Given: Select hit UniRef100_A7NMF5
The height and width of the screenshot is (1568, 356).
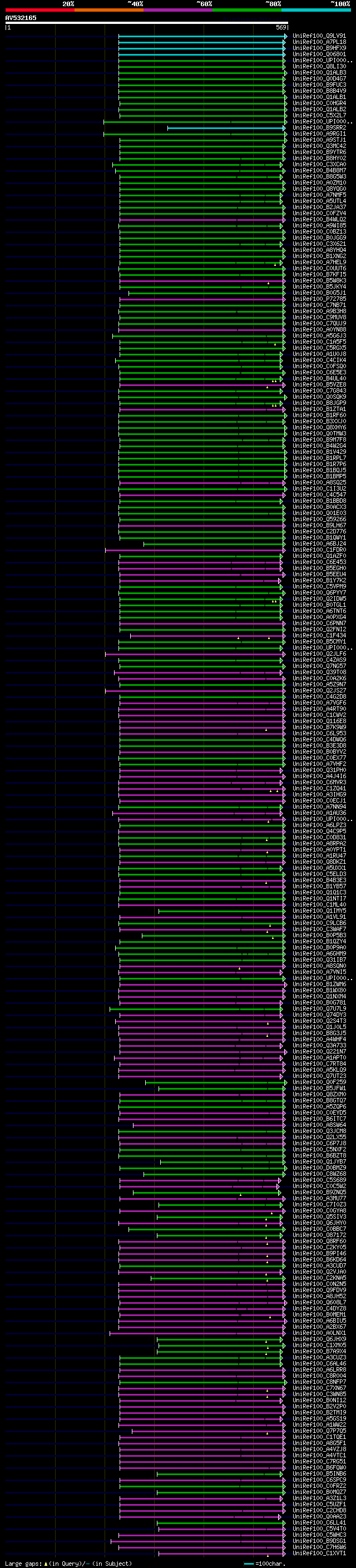Looking at the screenshot, I should pos(319,195).
